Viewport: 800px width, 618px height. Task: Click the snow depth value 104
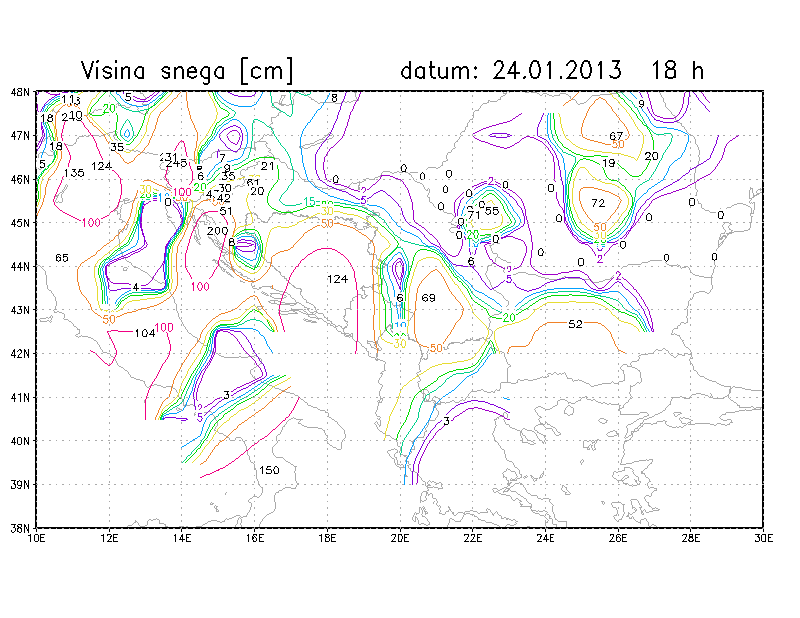(x=145, y=333)
